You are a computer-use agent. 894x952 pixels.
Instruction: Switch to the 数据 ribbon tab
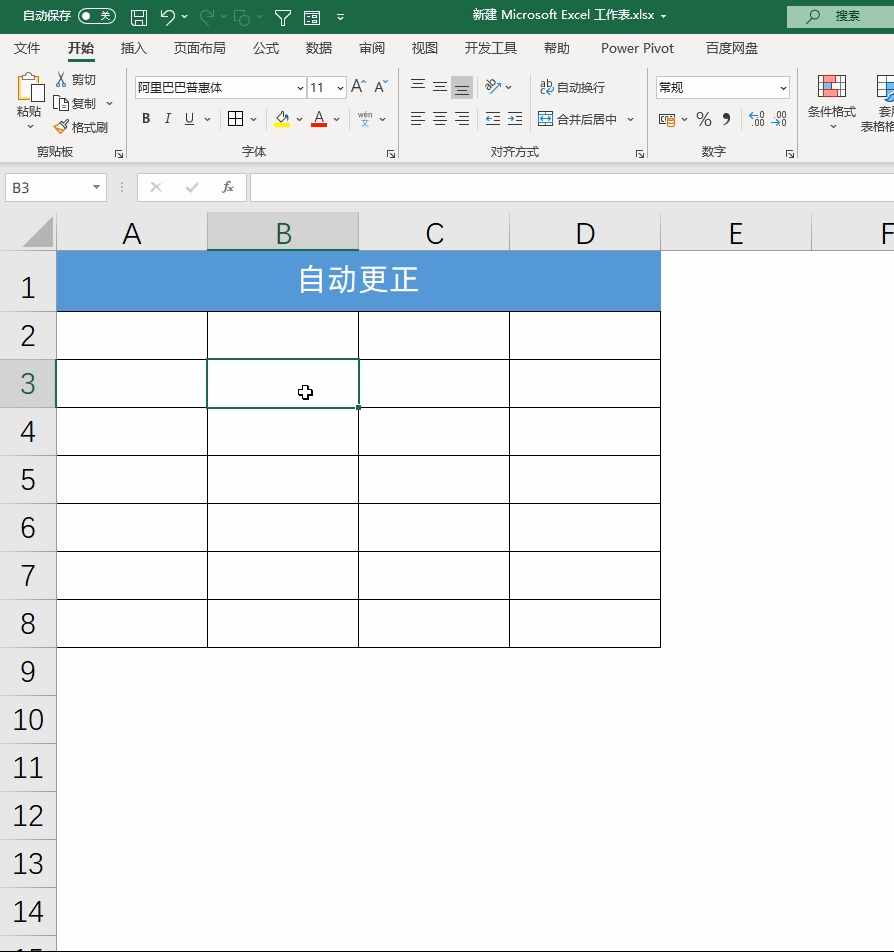319,48
